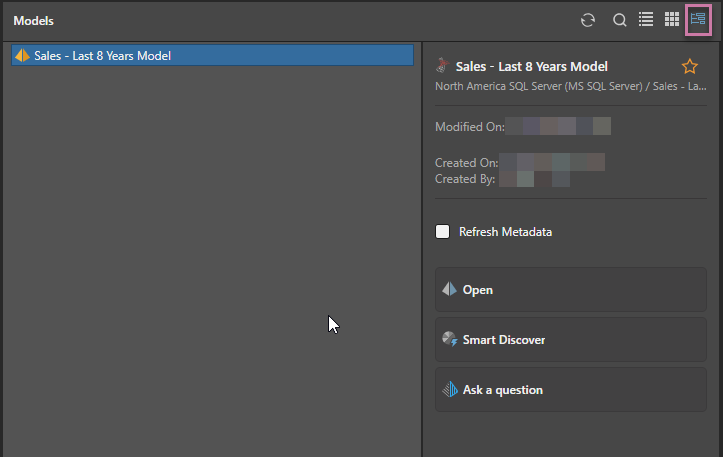This screenshot has height=457, width=723.
Task: Click the SQL Server icon beside model title
Action: point(443,67)
